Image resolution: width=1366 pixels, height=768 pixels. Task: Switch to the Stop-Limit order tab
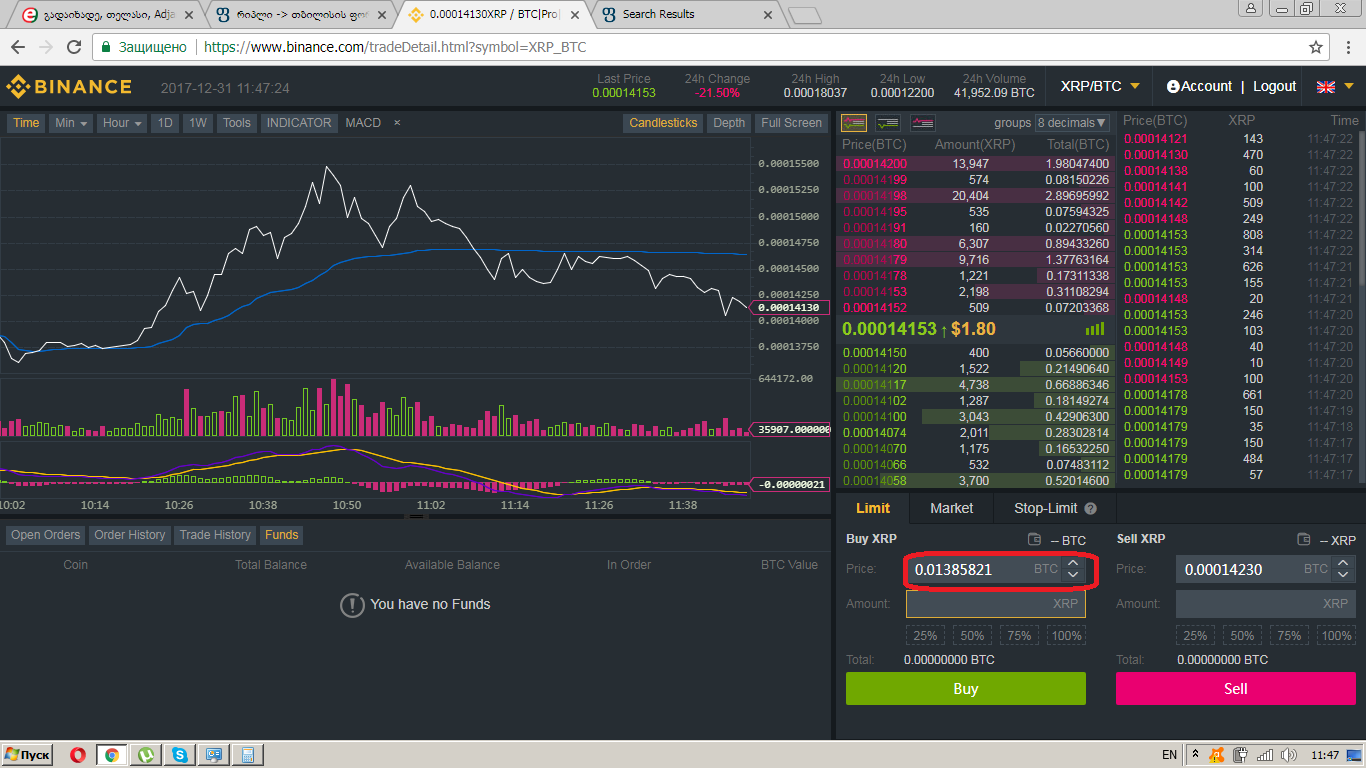pos(1055,508)
